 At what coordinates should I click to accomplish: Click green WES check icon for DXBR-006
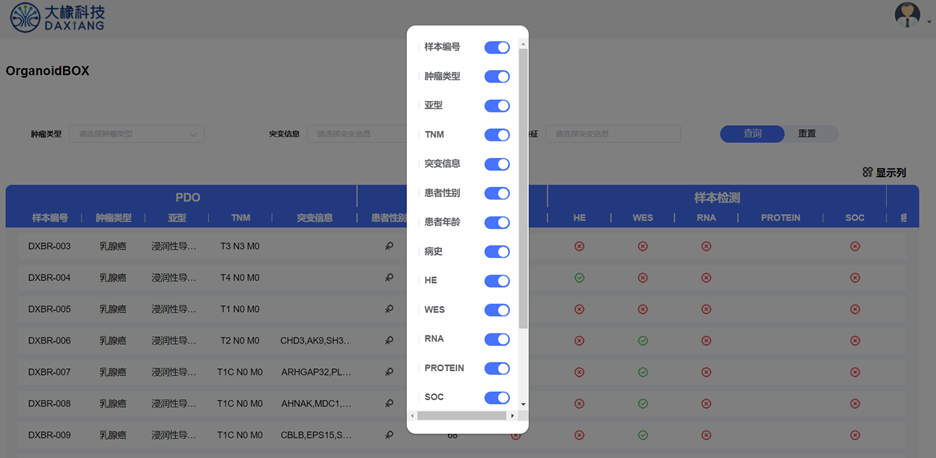pyautogui.click(x=642, y=340)
